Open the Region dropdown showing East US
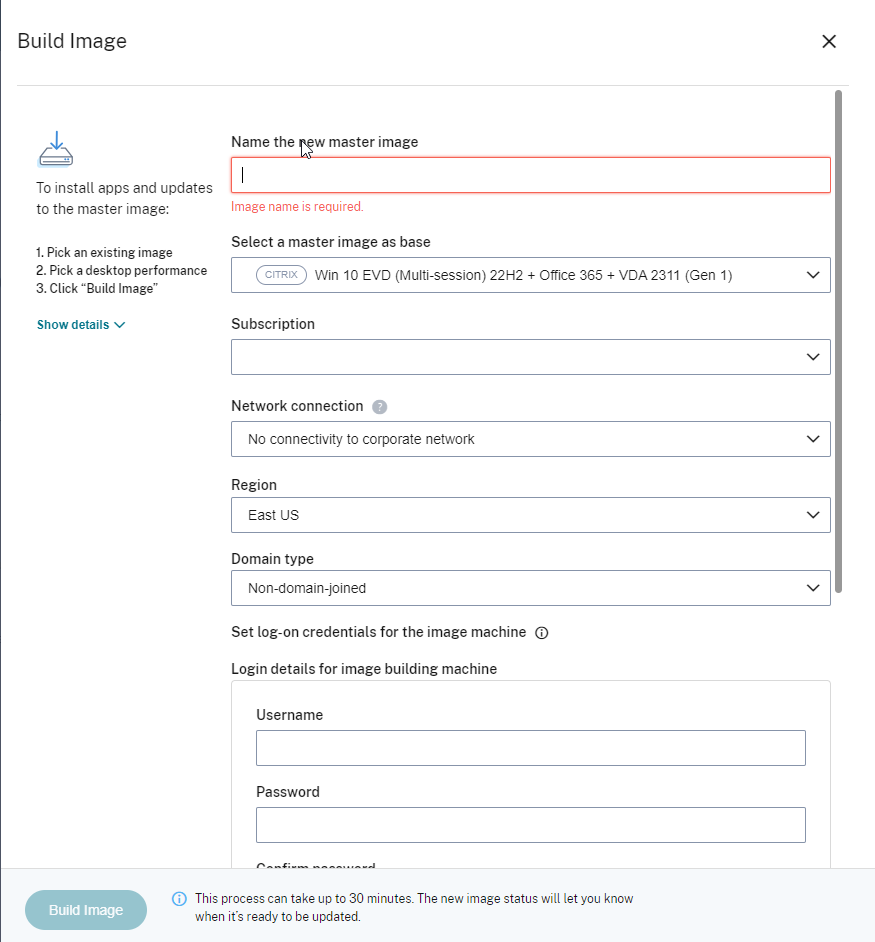Screen dimensions: 875x942 [x=530, y=515]
